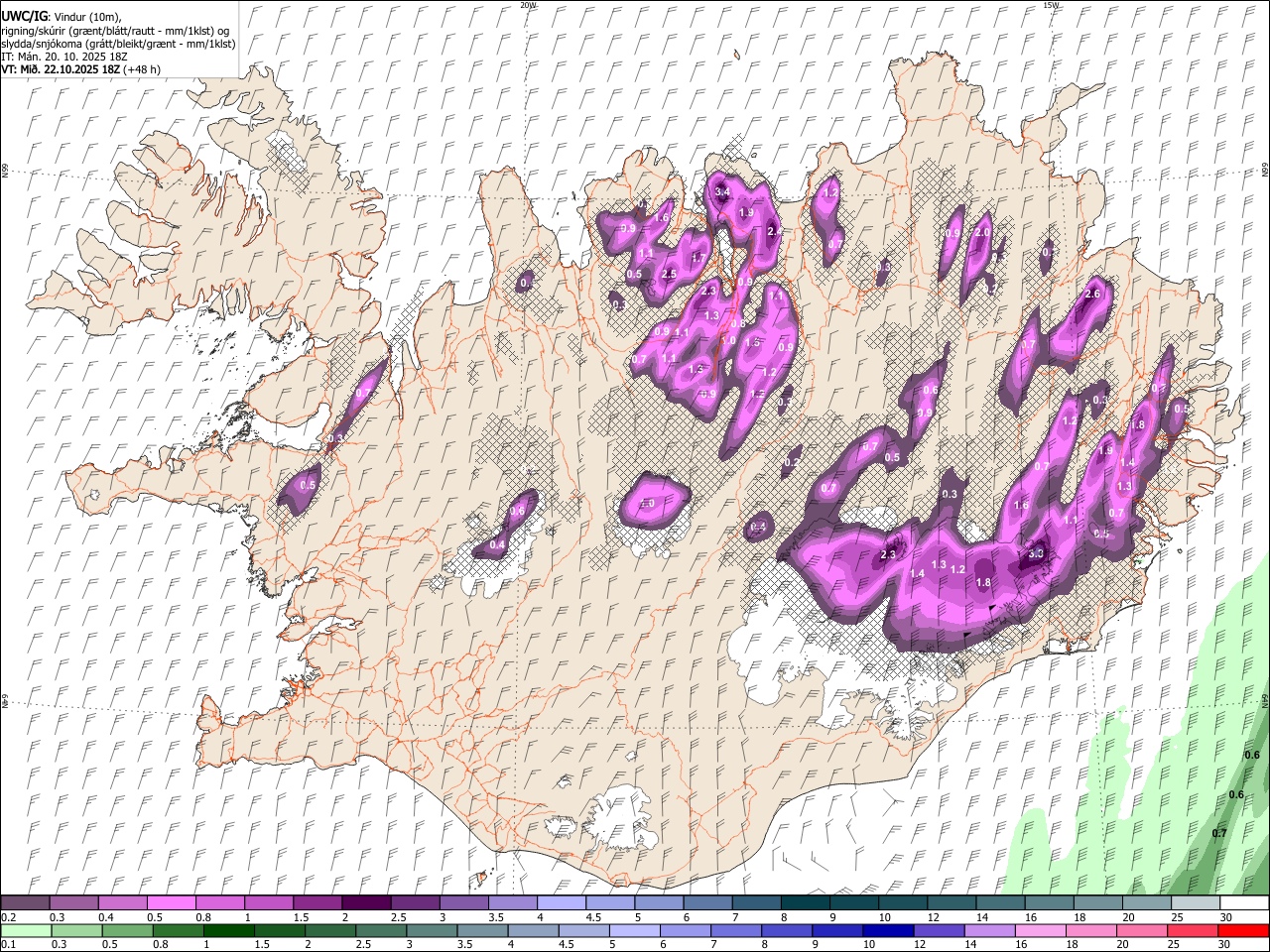Click the 'slydda/snjókoma' legend description line
The height and width of the screenshot is (952, 1270).
[118, 44]
